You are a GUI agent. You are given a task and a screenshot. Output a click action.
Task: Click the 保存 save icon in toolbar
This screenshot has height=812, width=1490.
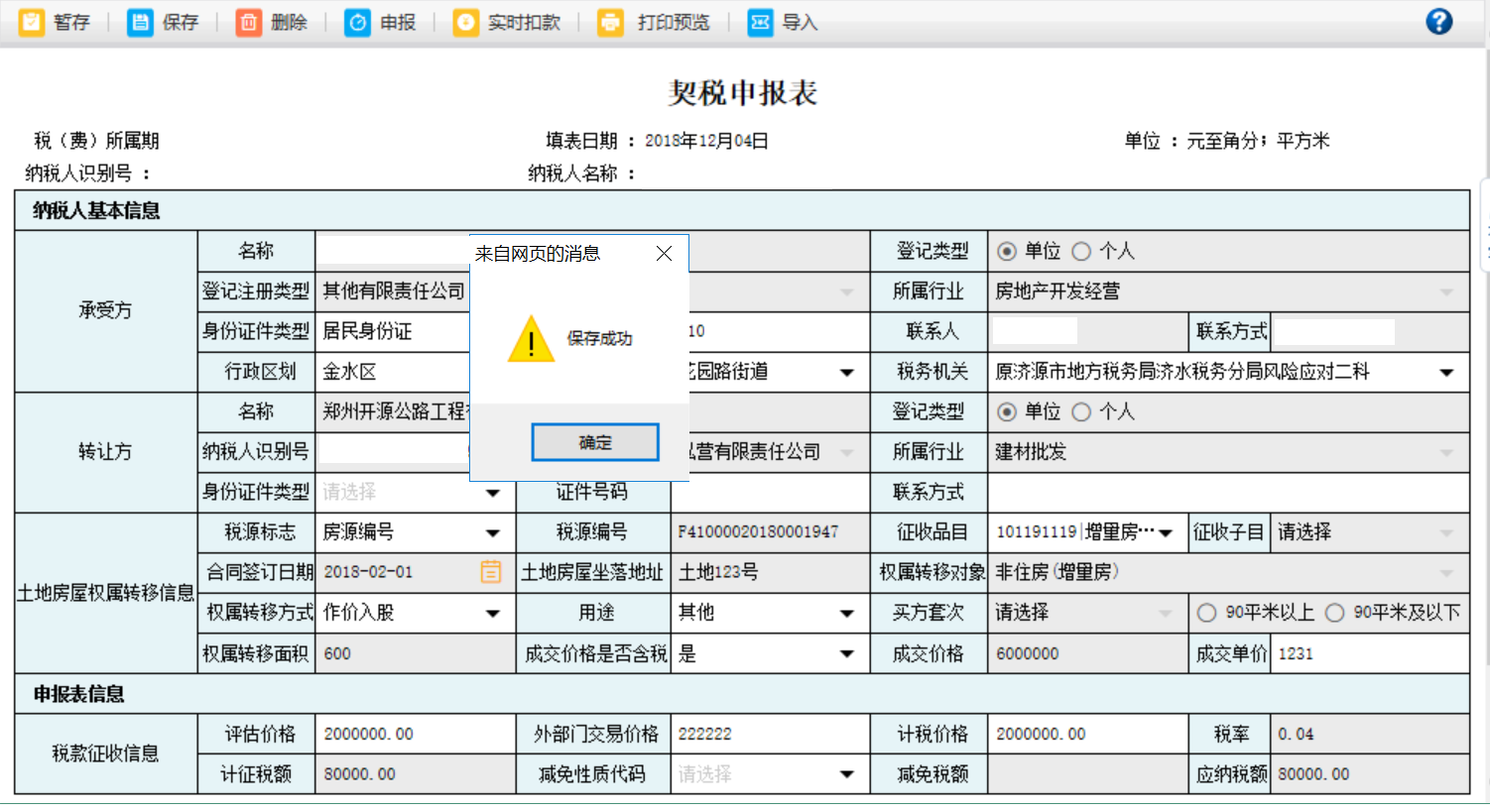[140, 22]
